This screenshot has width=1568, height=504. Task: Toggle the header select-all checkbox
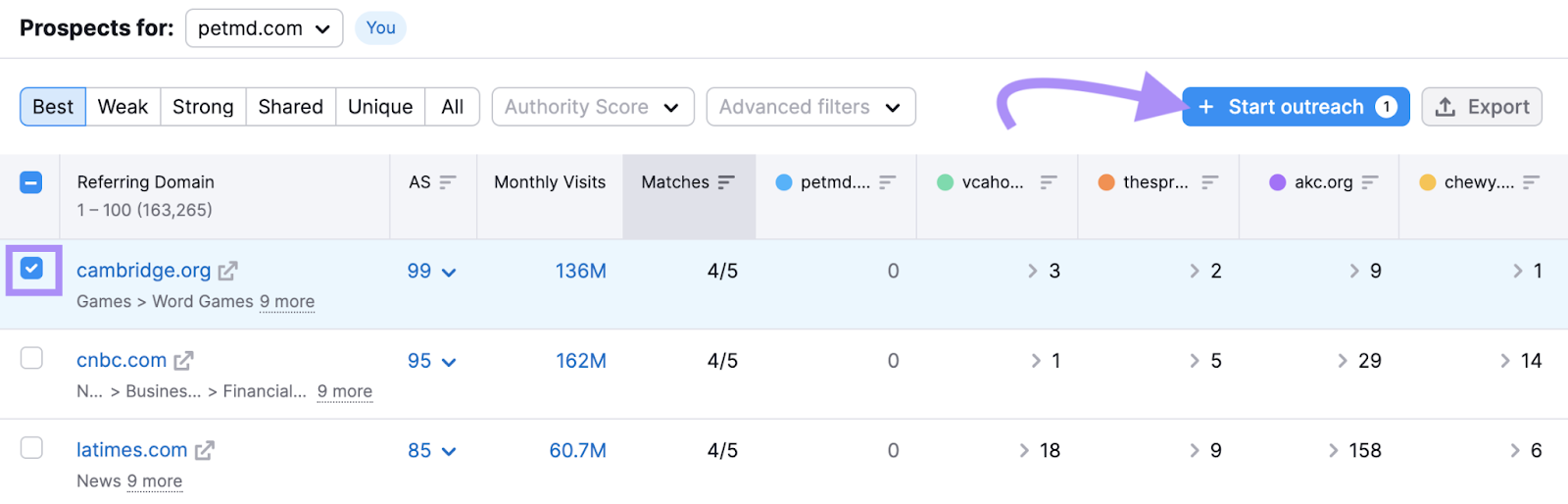[x=31, y=182]
